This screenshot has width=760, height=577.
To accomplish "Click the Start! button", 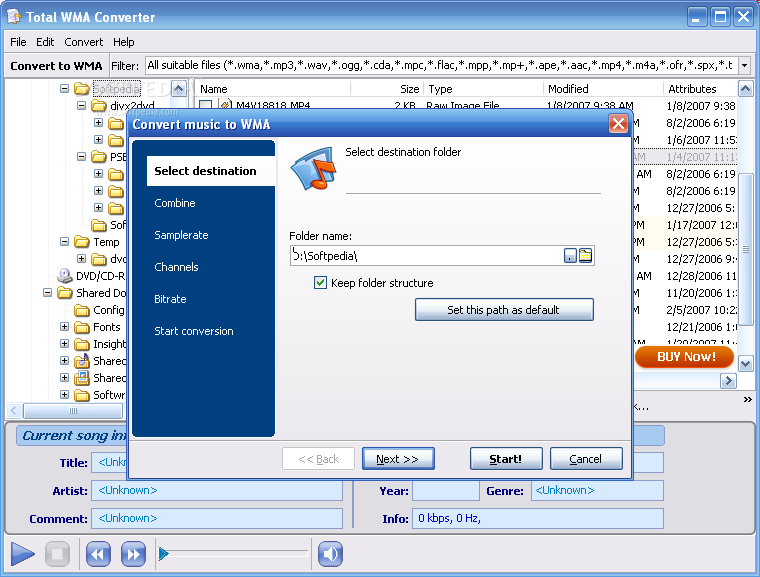I will [x=506, y=459].
